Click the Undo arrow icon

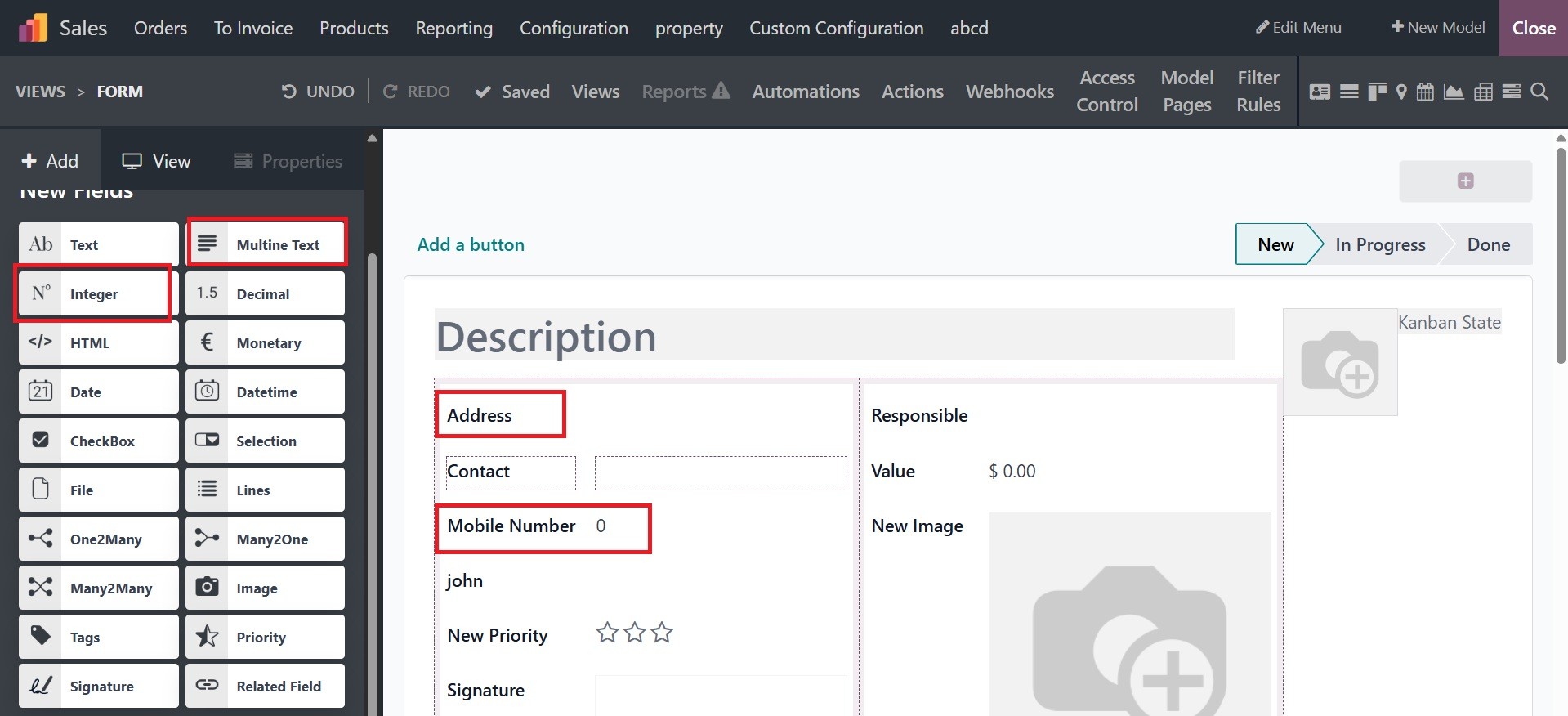pyautogui.click(x=288, y=92)
